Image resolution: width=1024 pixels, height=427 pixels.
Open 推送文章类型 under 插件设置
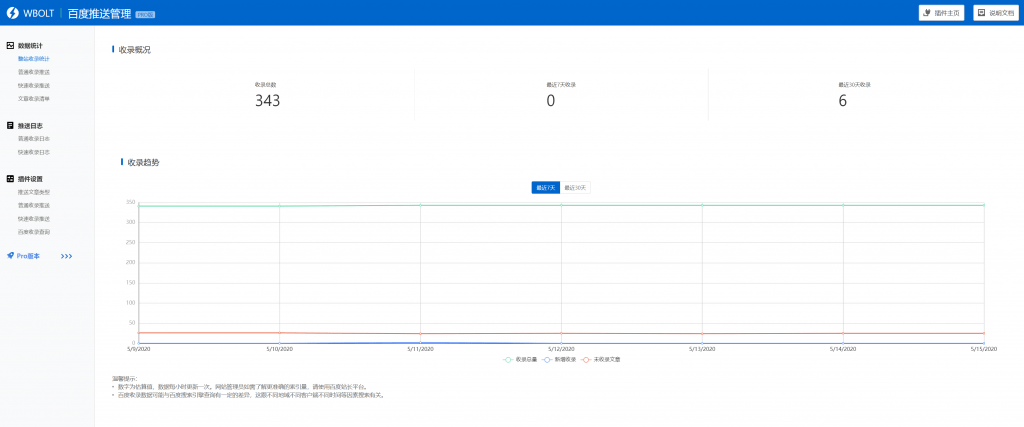pos(34,191)
